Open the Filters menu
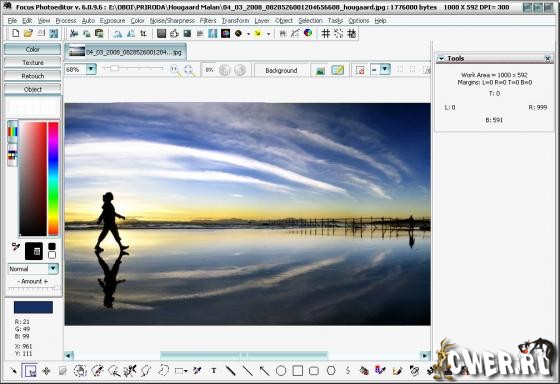This screenshot has height=384, width=560. (208, 21)
